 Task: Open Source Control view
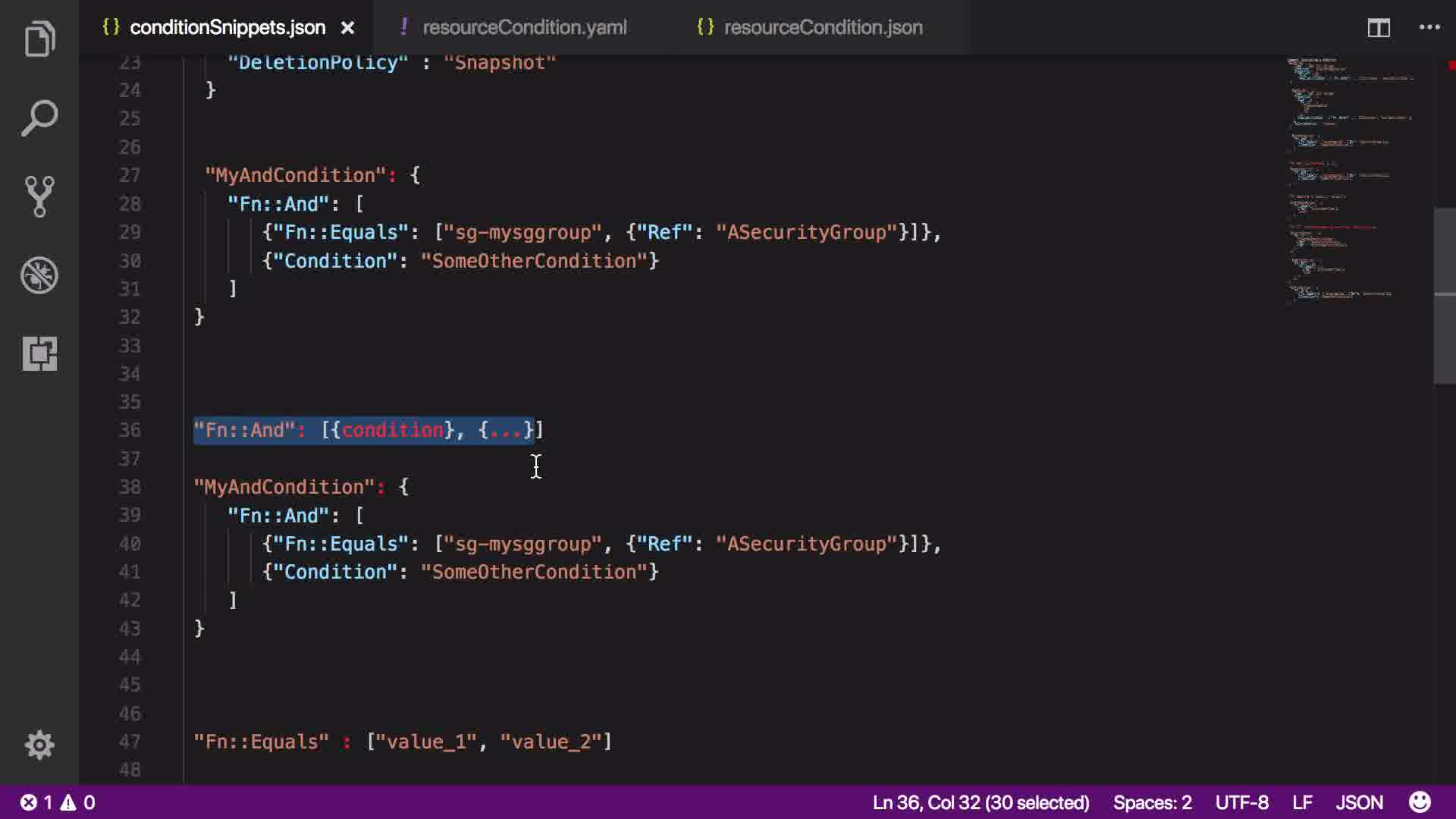39,196
